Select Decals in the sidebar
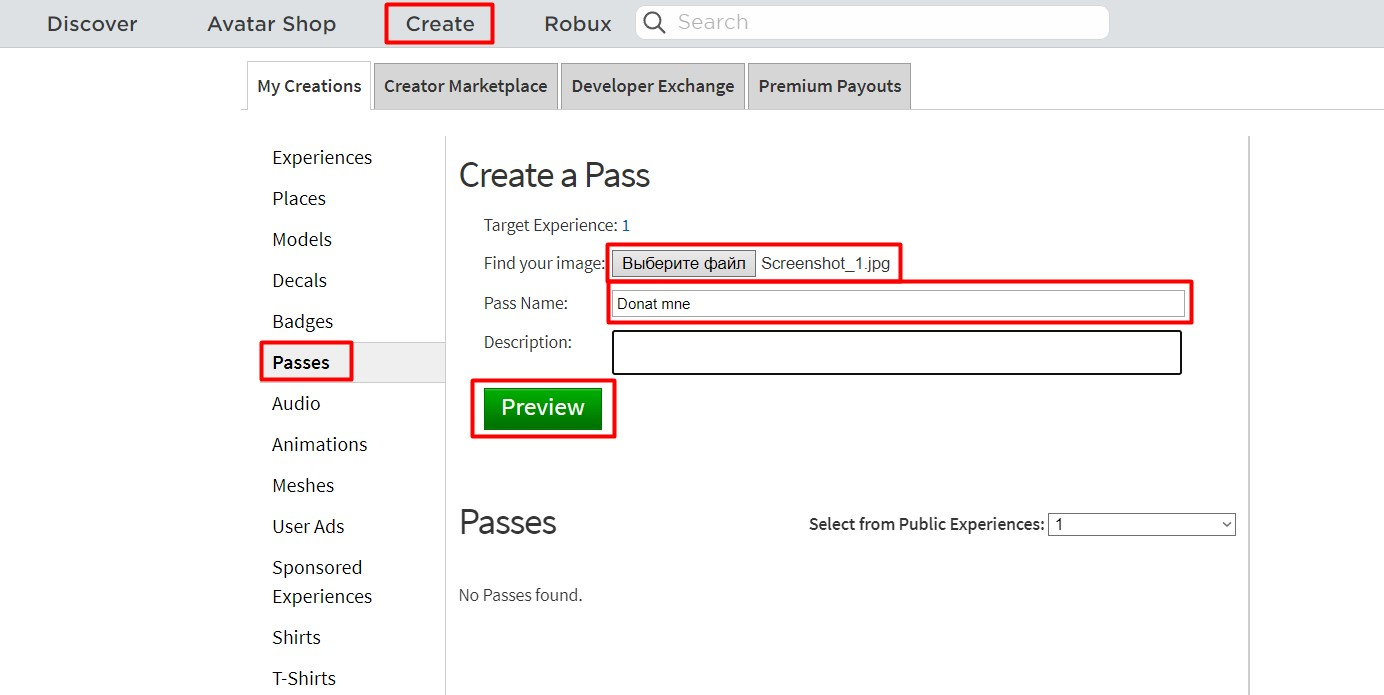The width and height of the screenshot is (1384, 695). click(x=299, y=280)
